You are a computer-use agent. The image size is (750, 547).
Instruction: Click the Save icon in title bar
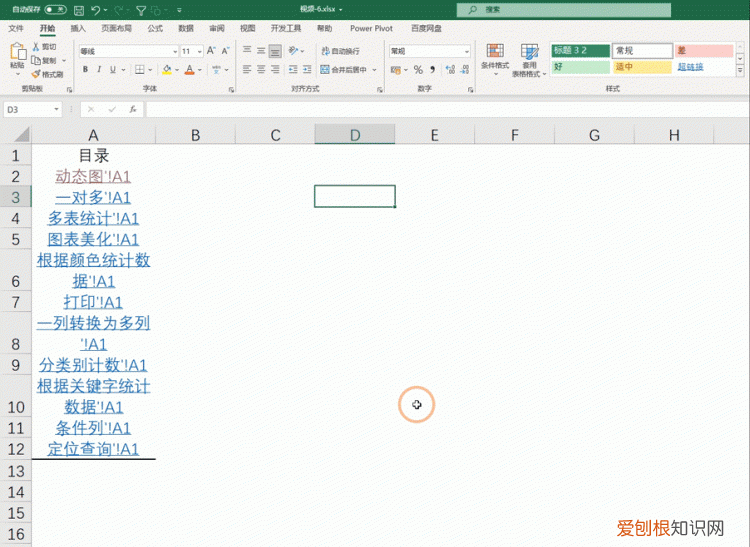coord(78,9)
